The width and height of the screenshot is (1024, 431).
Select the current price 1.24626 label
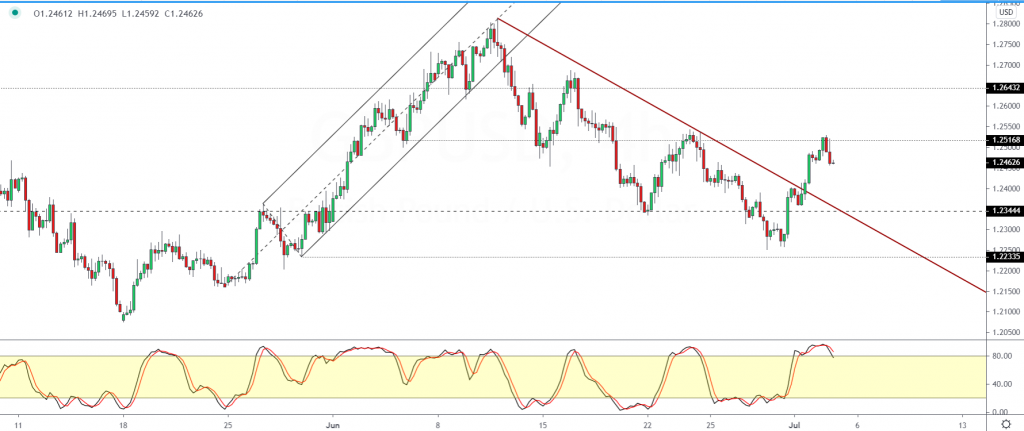(1005, 162)
